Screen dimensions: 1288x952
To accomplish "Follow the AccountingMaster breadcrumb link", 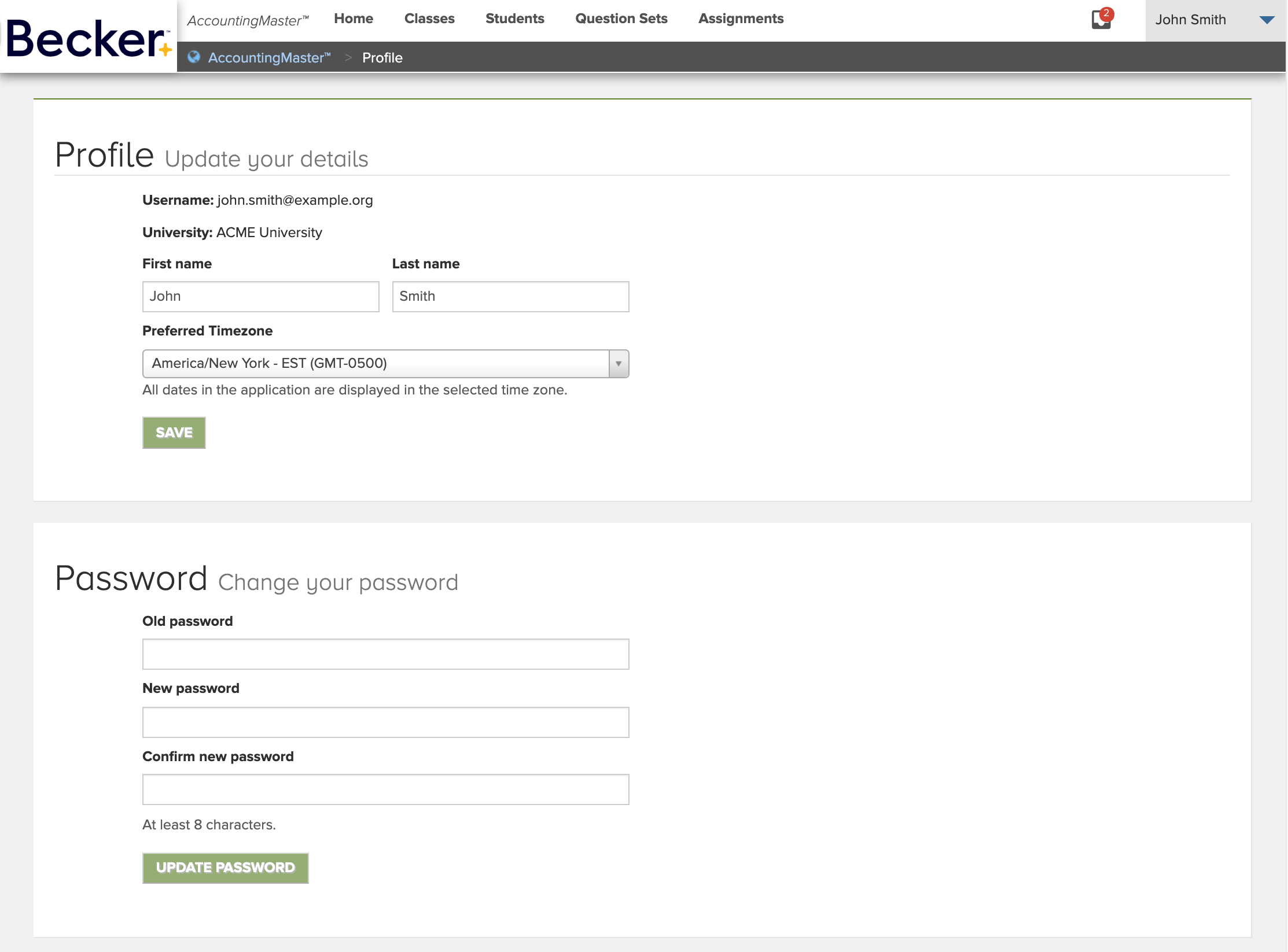I will [x=269, y=57].
